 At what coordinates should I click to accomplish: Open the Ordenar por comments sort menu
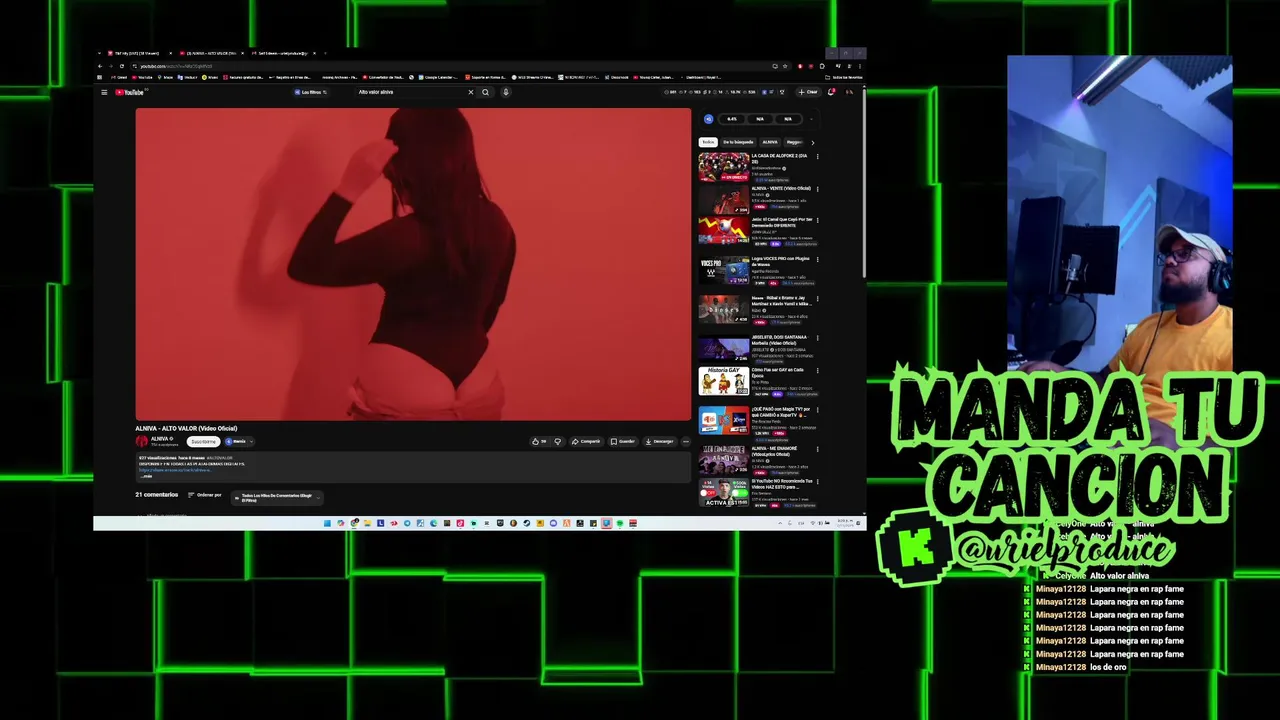205,495
